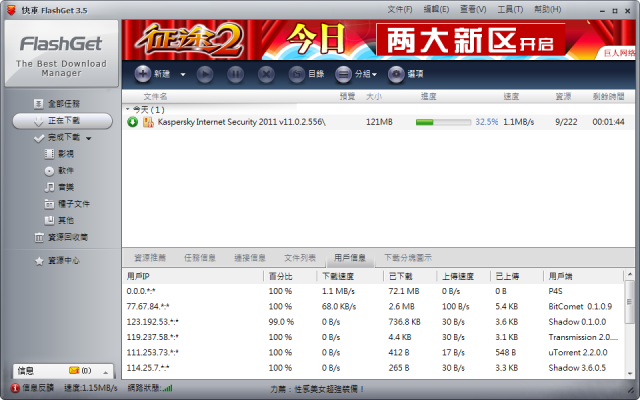Image resolution: width=640 pixels, height=400 pixels.
Task: Select the peer row 119.237.58.*:*
Action: [x=373, y=338]
